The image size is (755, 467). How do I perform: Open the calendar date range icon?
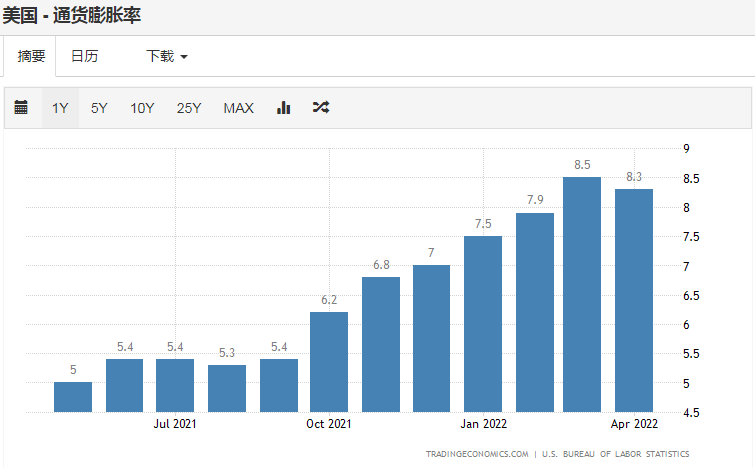pos(21,108)
